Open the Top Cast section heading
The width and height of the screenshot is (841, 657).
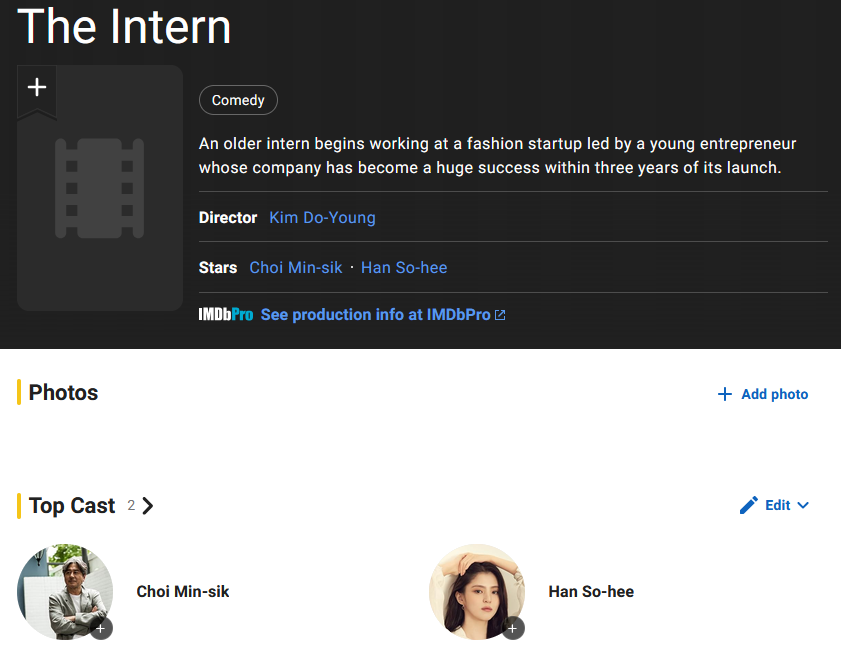click(72, 506)
